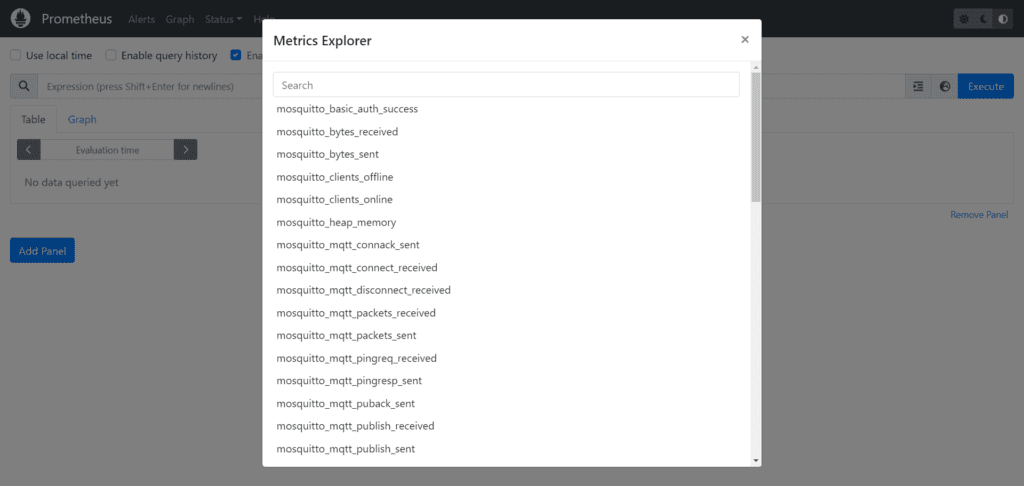Screen dimensions: 1024x486
Task: Select mosquitto_mqtt_disconnect_received metric
Action: tap(363, 290)
